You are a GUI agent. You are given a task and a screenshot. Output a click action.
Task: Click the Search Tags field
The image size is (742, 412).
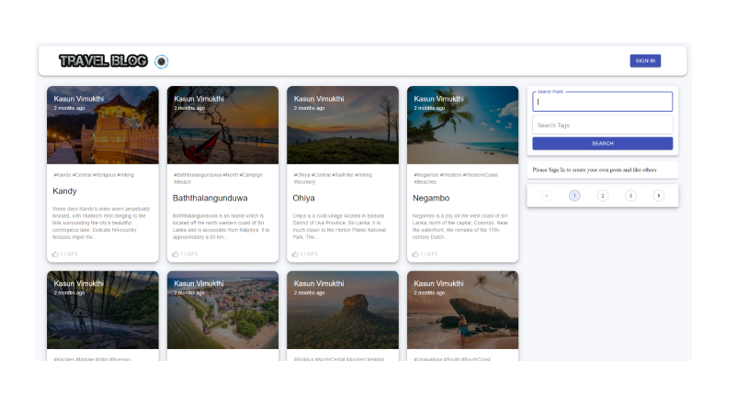(602, 125)
